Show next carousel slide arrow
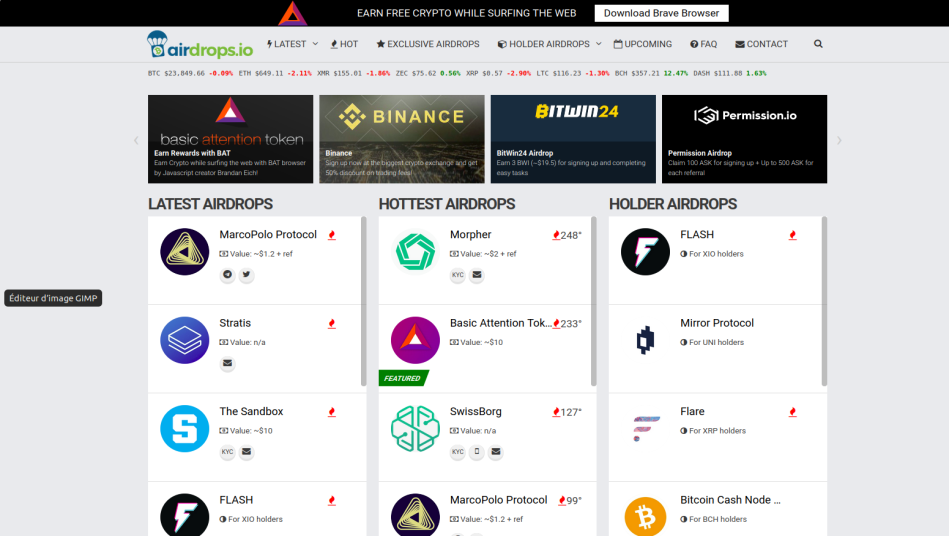Image resolution: width=949 pixels, height=536 pixels. click(x=839, y=140)
